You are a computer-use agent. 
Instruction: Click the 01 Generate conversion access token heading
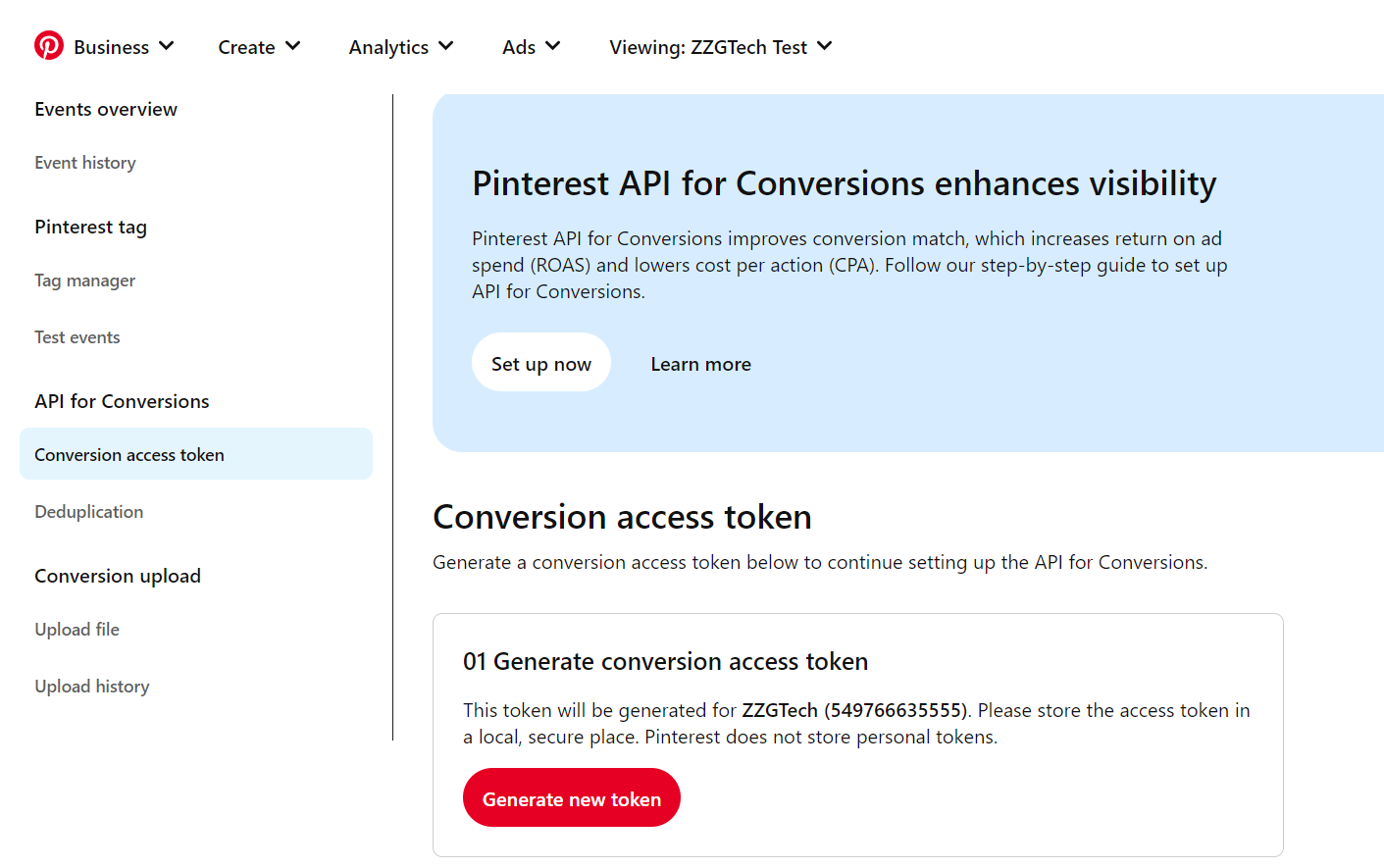click(x=665, y=661)
